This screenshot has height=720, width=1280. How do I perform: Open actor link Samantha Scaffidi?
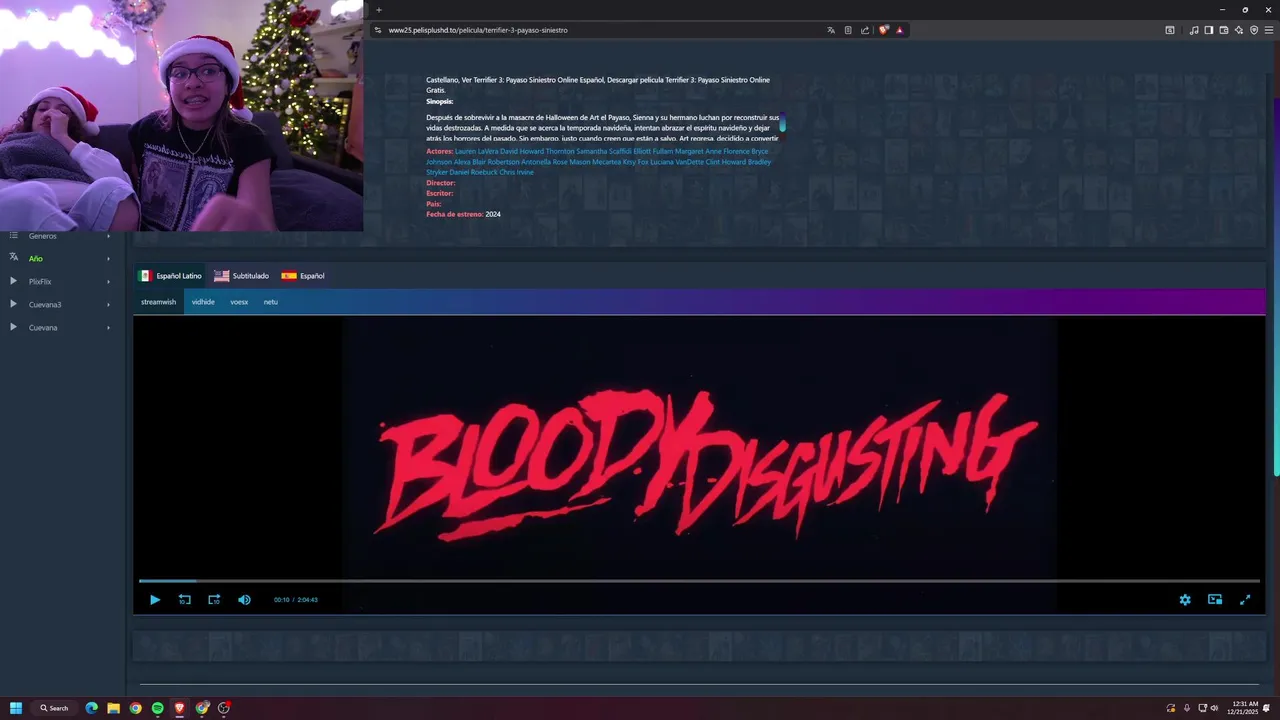pyautogui.click(x=604, y=151)
